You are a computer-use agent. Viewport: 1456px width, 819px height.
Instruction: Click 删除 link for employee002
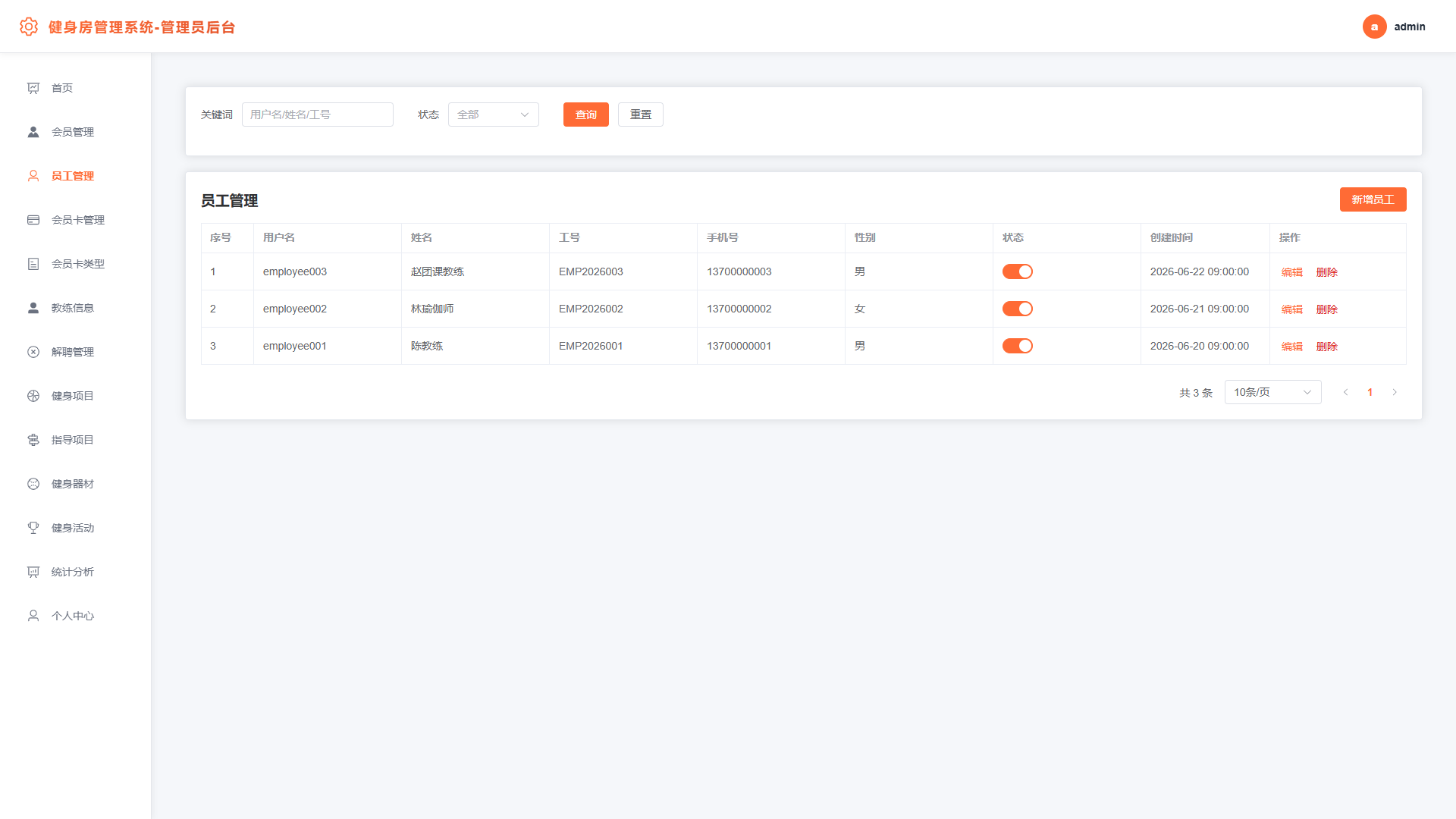(1326, 309)
